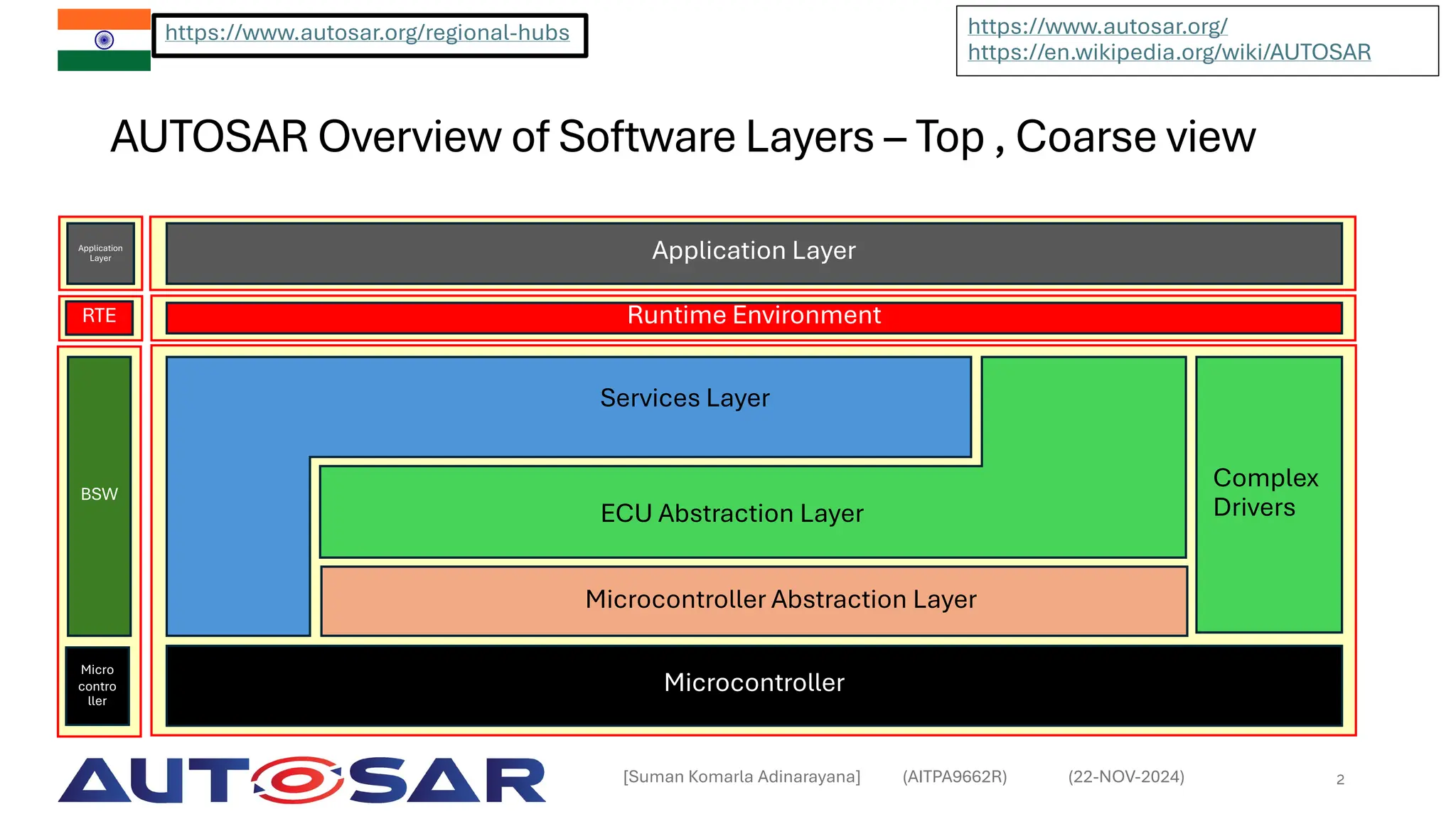The height and width of the screenshot is (819, 1456).
Task: Click the black Microcontroller bar
Action: coord(754,684)
